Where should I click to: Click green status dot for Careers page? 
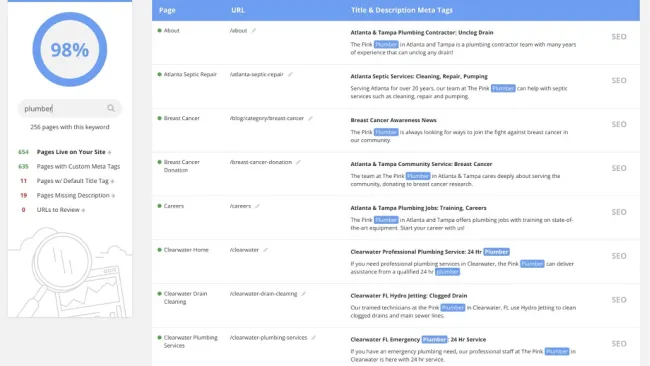pyautogui.click(x=160, y=206)
